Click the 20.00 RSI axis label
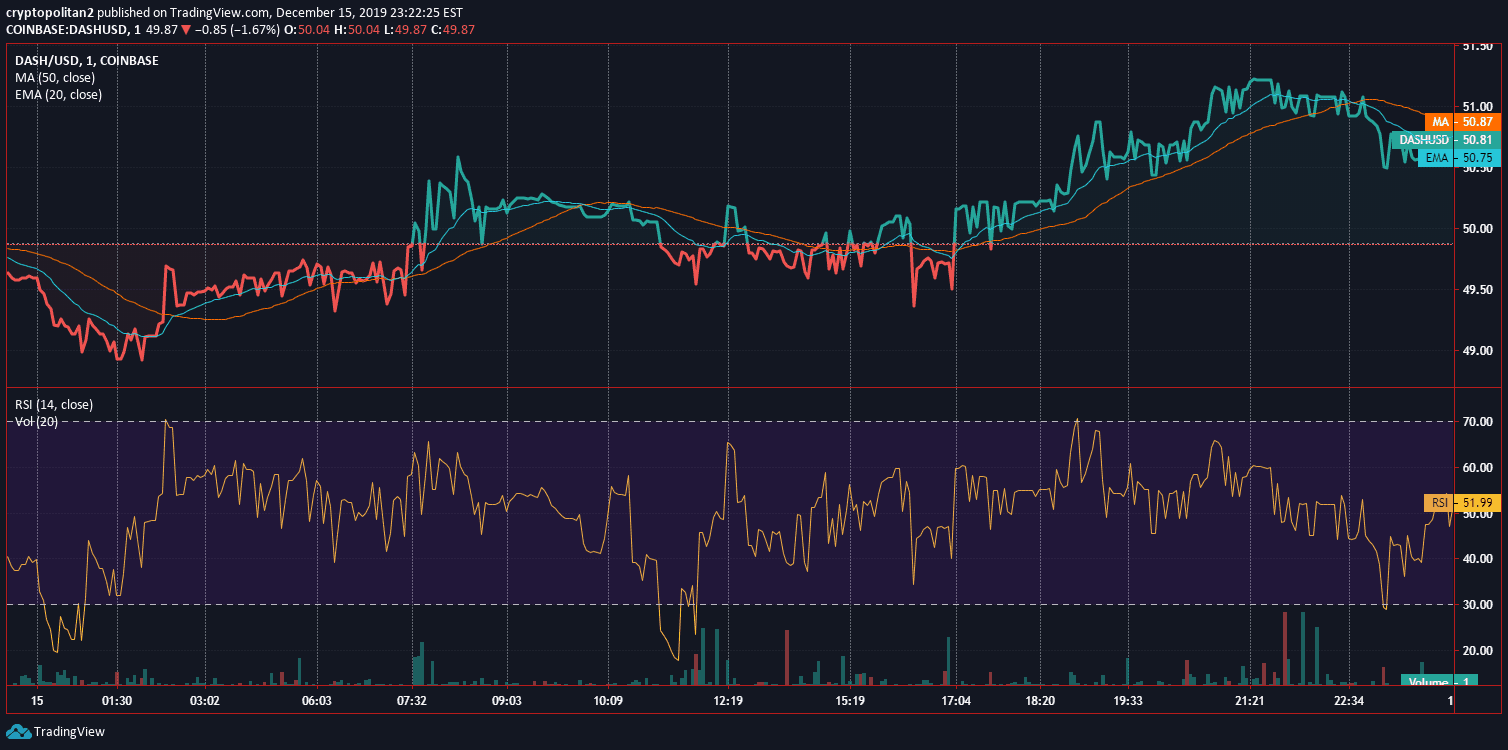Screen dimensions: 1508x750 (x=1478, y=651)
